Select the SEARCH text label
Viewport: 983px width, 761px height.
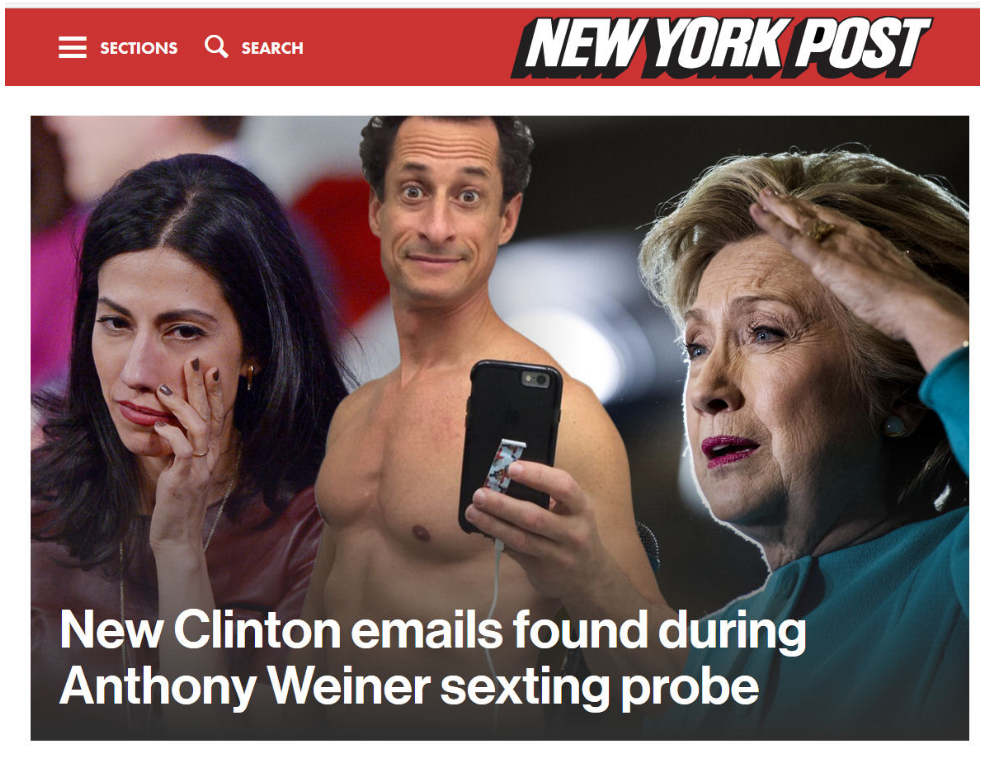pos(272,48)
